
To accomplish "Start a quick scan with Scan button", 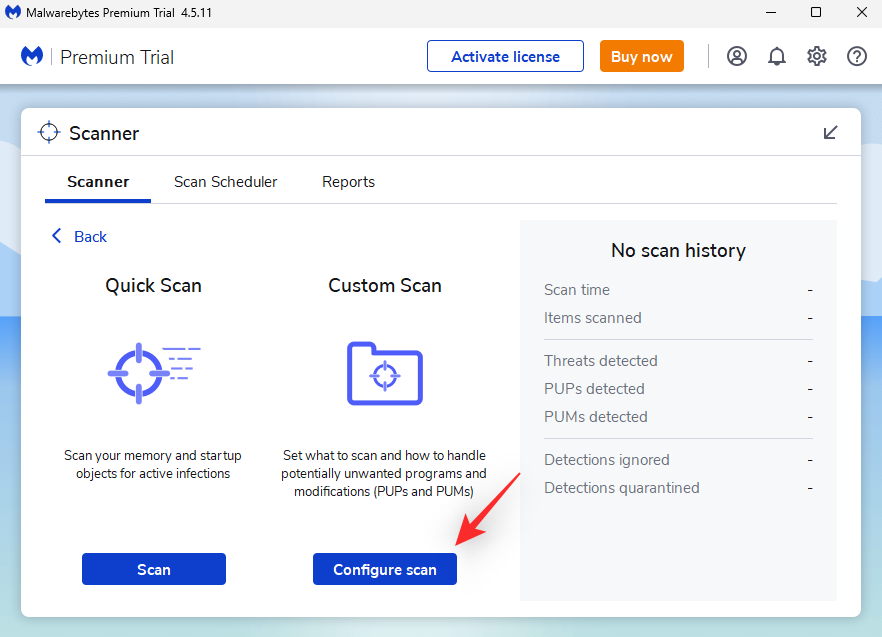I will click(x=154, y=569).
